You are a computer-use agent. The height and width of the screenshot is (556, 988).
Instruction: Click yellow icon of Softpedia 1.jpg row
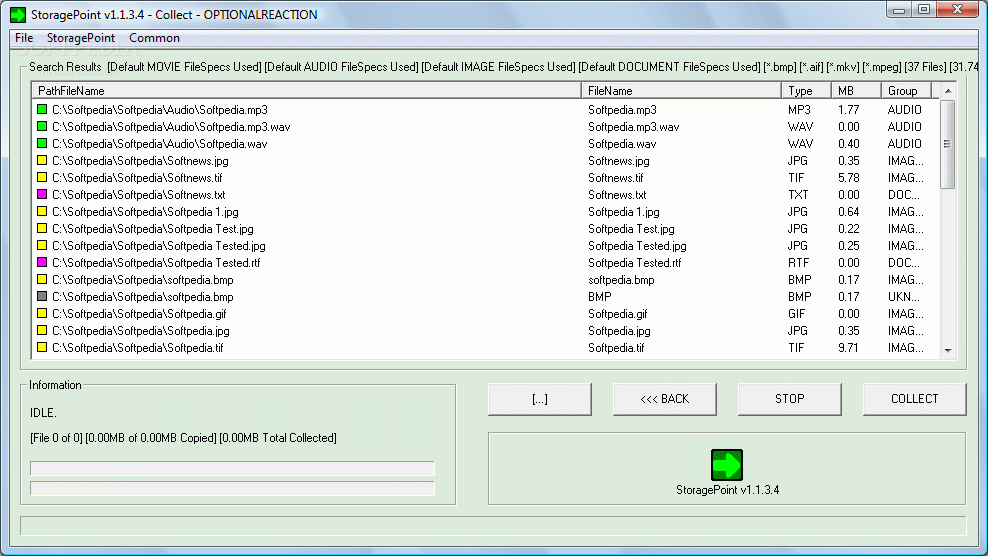click(42, 212)
